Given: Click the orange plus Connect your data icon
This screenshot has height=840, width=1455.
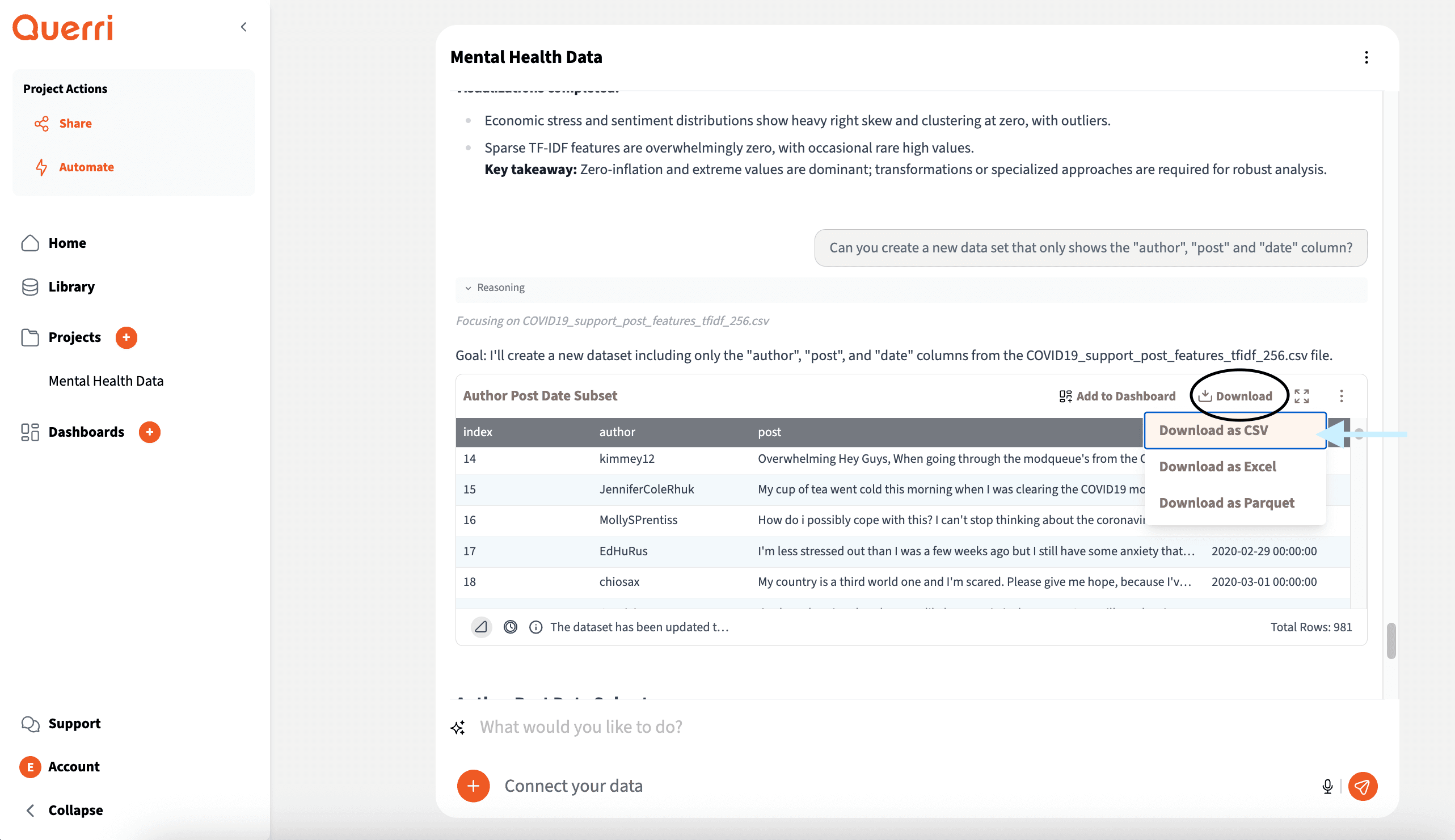Looking at the screenshot, I should pyautogui.click(x=473, y=786).
